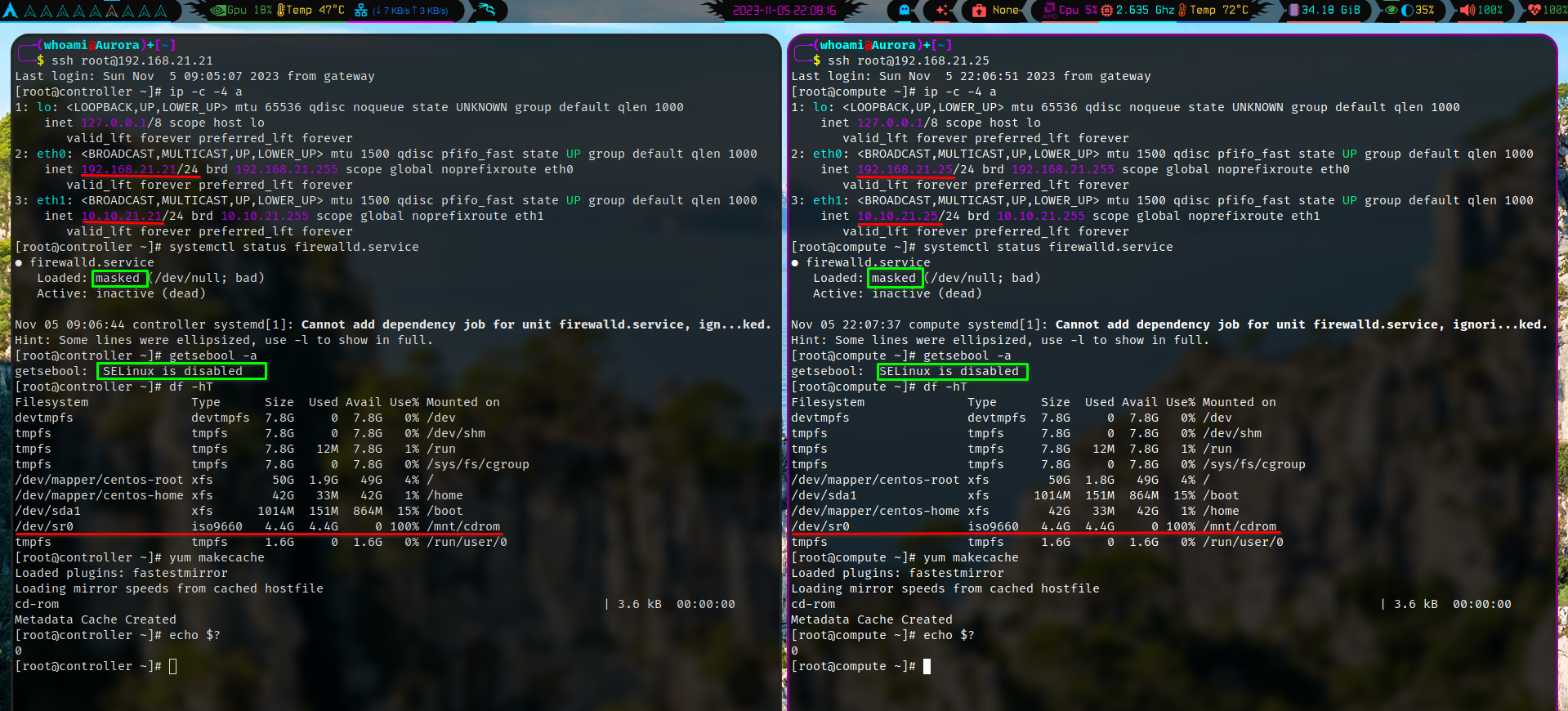This screenshot has height=711, width=1568.
Task: Click the GPU temperature thermometer icon
Action: click(x=282, y=11)
